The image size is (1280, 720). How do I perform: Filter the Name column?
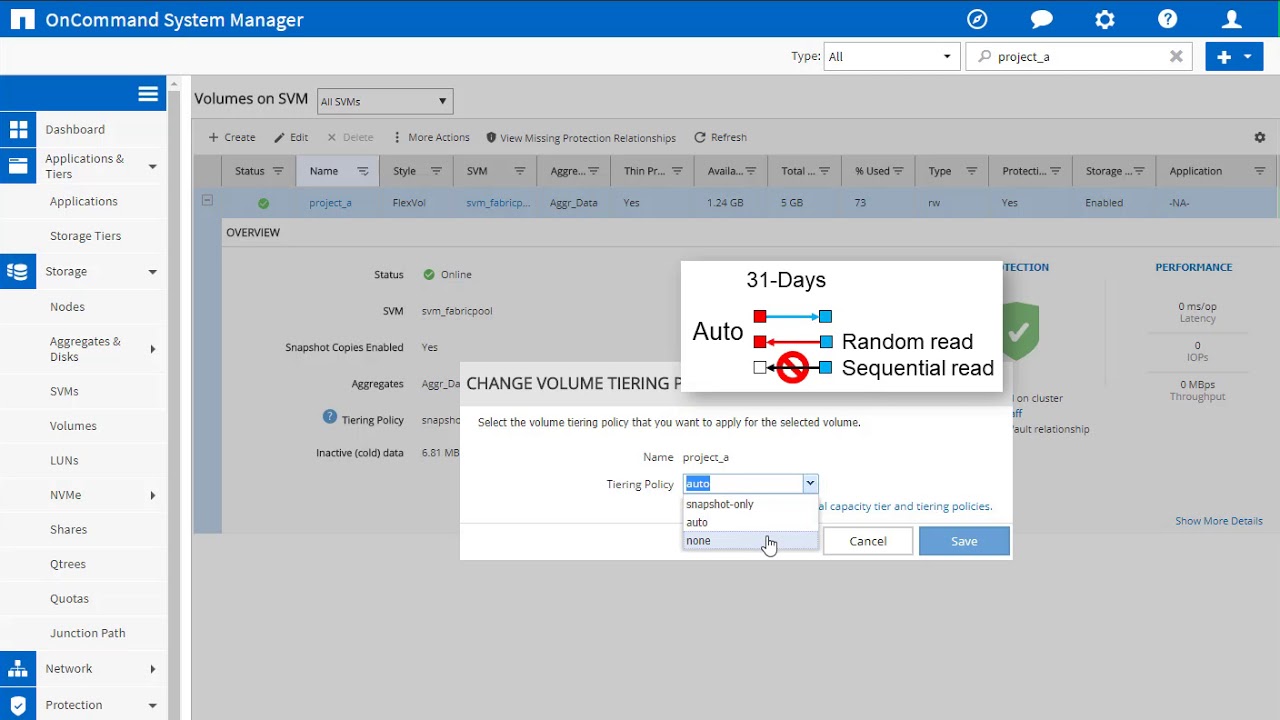(x=363, y=171)
